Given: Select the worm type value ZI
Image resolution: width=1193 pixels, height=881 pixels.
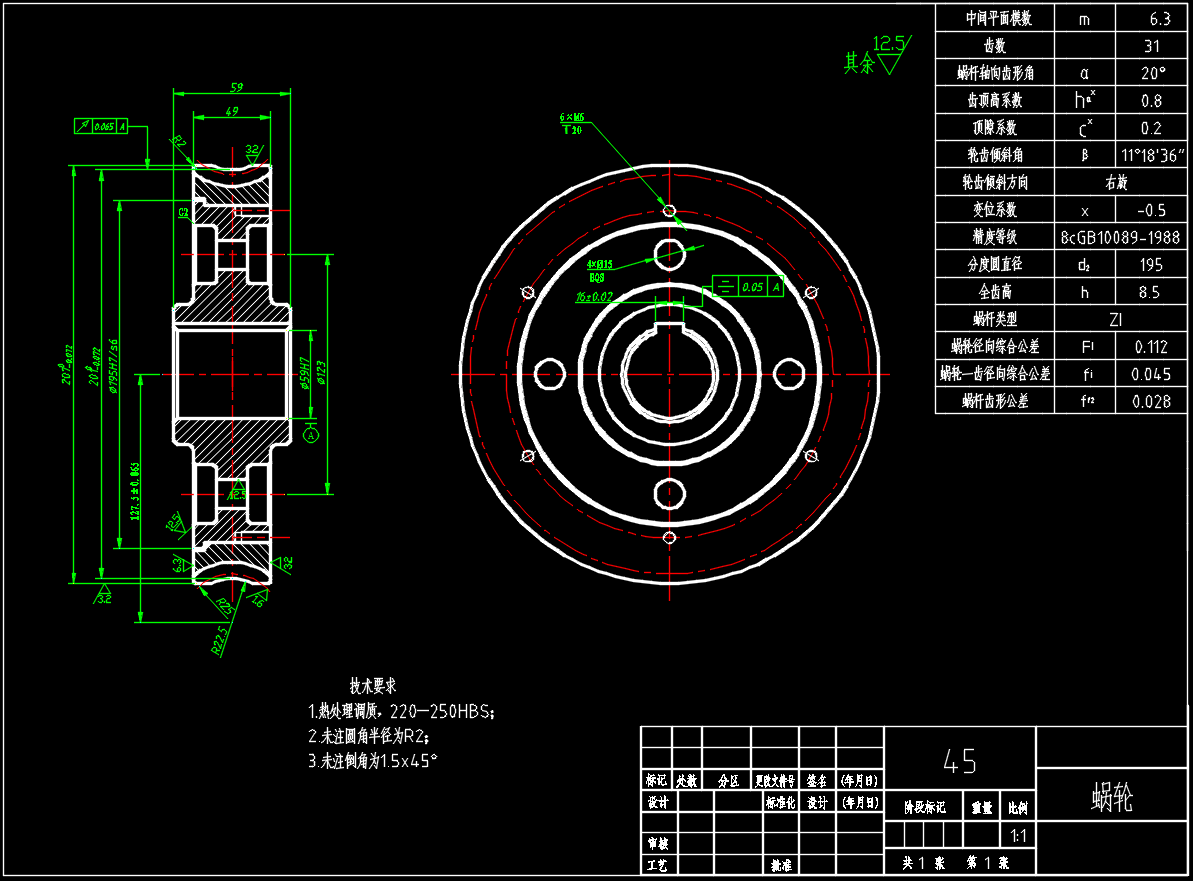Looking at the screenshot, I should pos(1116,320).
